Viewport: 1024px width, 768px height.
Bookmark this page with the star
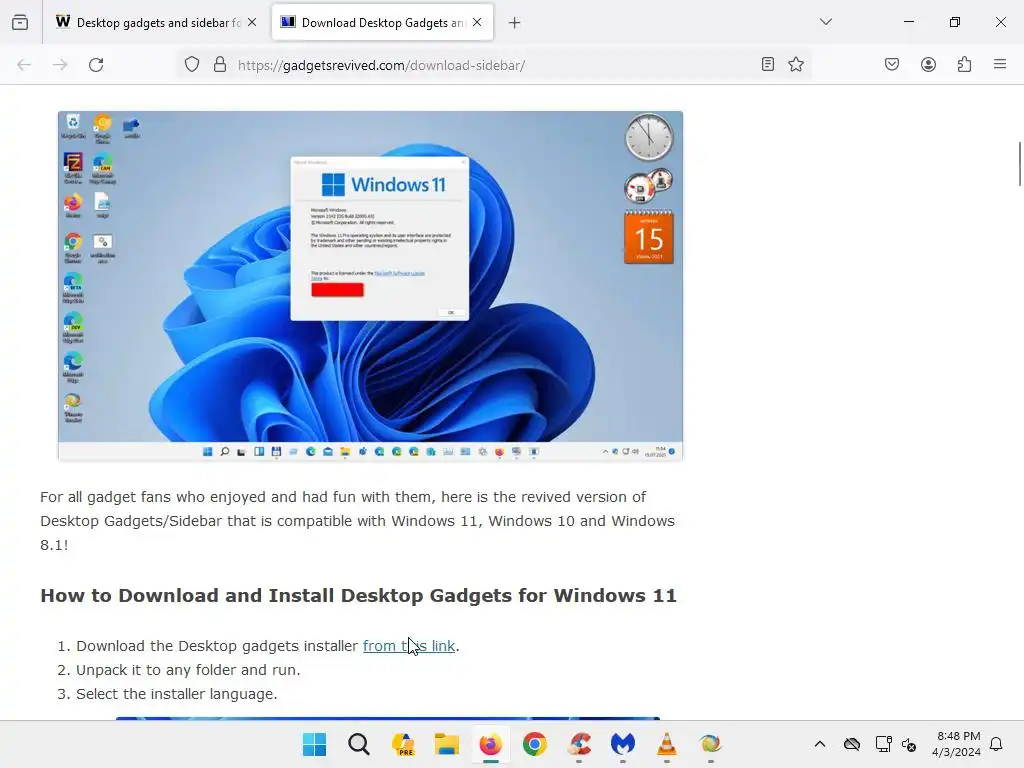click(x=795, y=64)
